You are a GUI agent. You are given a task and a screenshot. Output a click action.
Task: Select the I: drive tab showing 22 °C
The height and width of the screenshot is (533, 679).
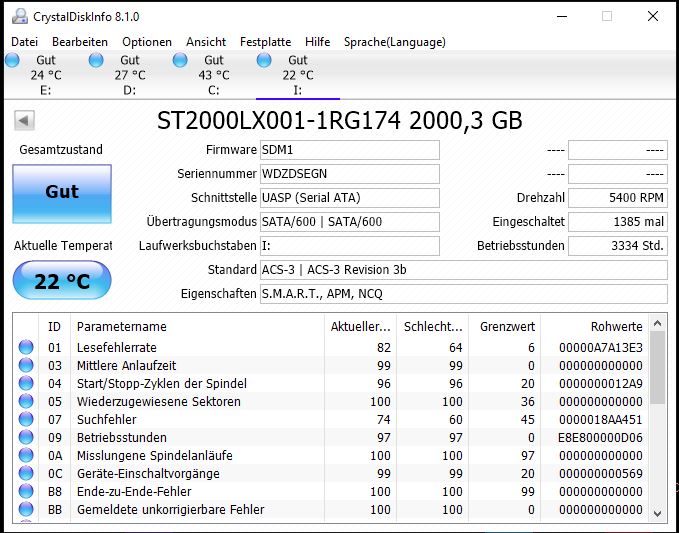point(298,75)
